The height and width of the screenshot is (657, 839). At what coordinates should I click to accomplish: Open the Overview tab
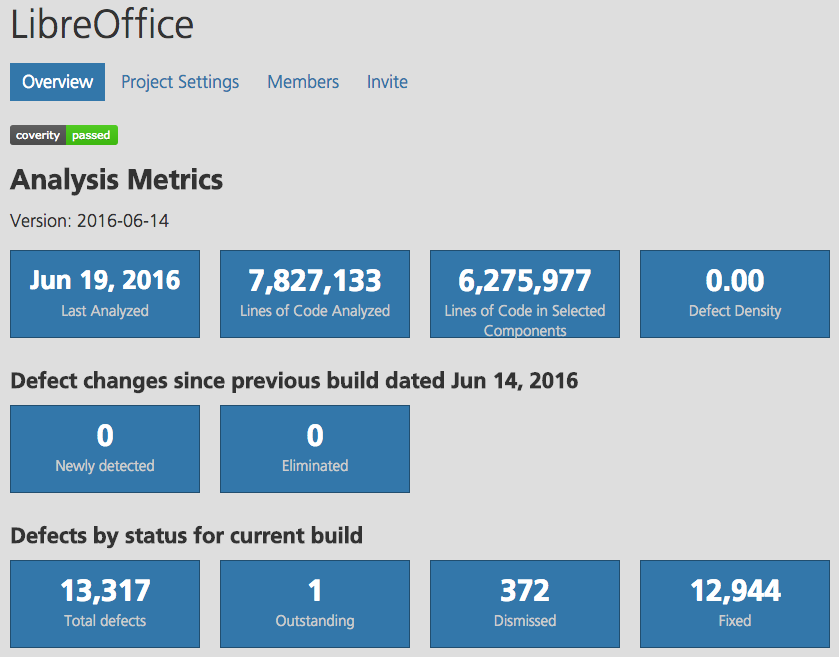[57, 82]
